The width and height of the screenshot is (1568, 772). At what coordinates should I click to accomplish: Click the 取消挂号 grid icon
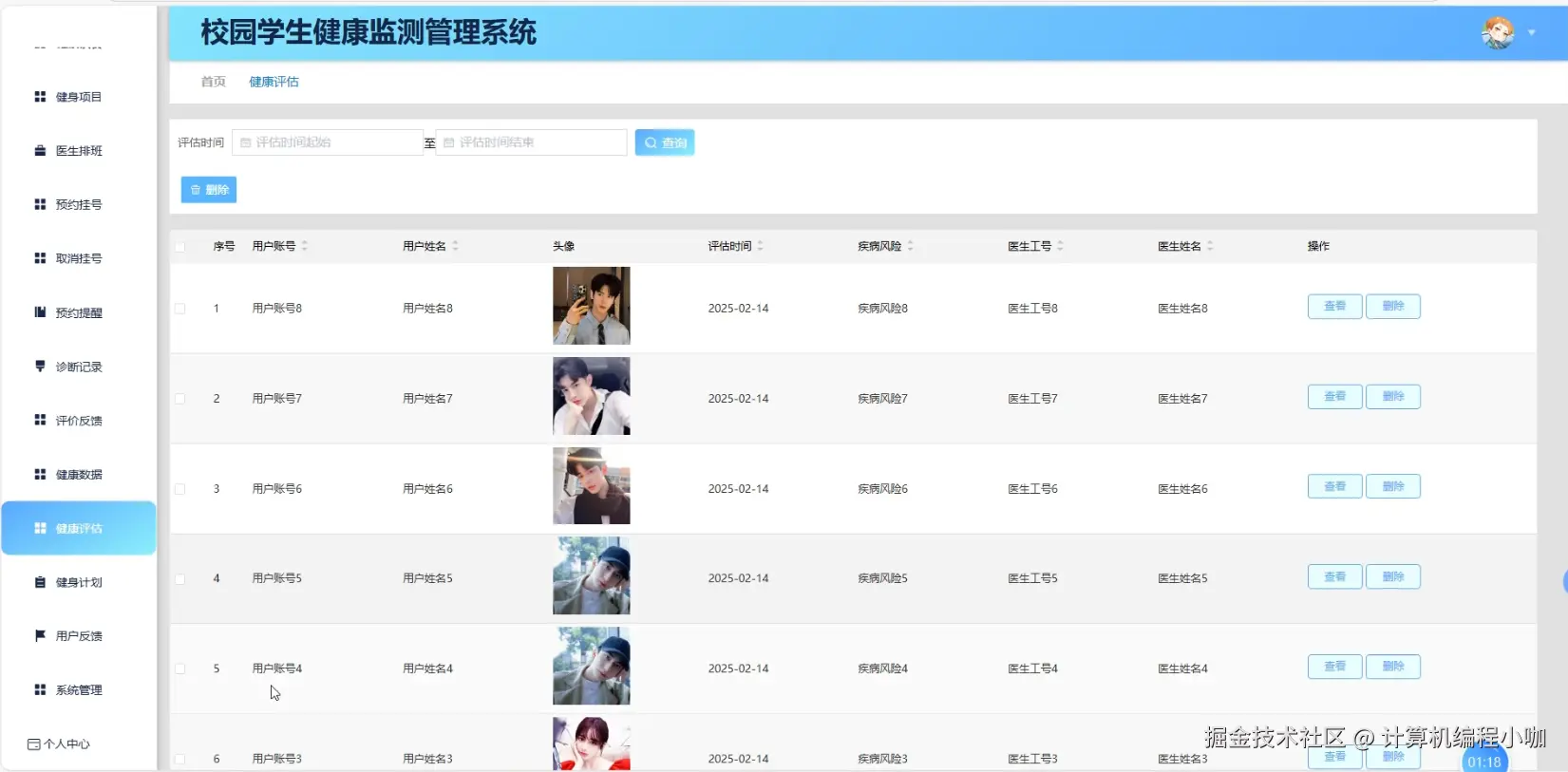[40, 258]
